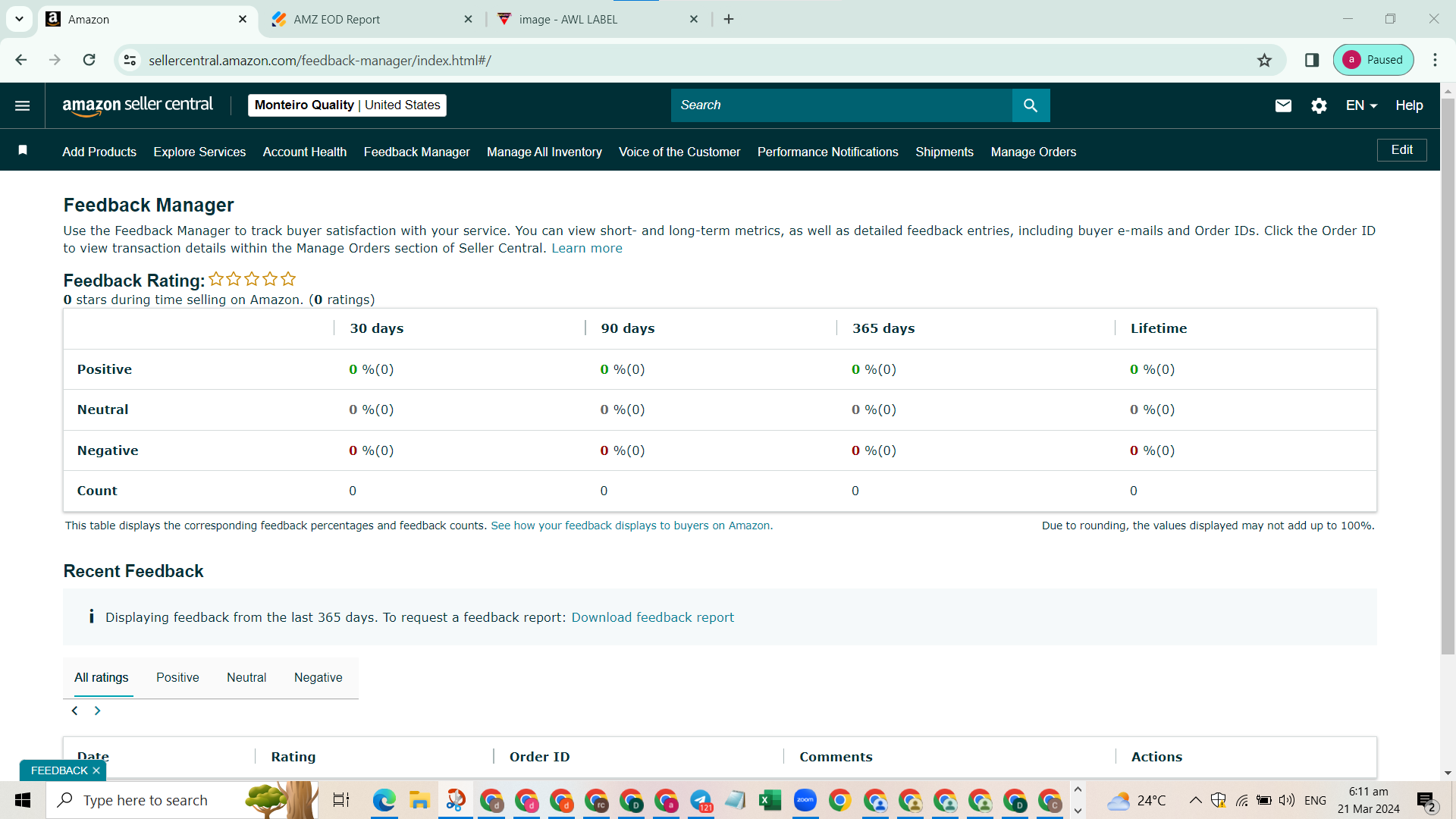Open how feedback displays to buyers link
Screen dimensions: 1456x819
tap(630, 526)
